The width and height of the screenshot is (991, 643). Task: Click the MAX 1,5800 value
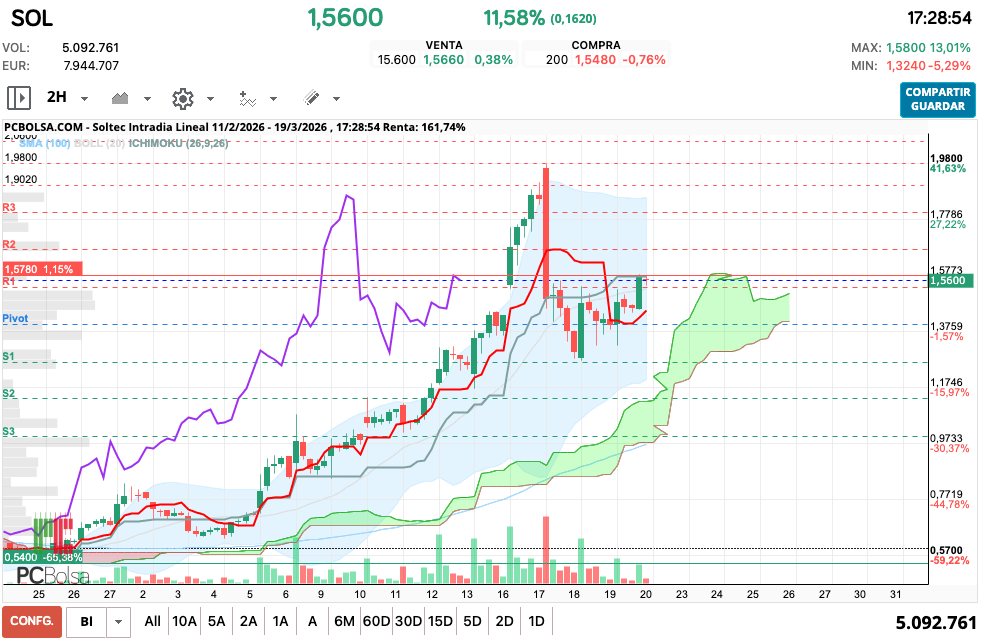(906, 48)
